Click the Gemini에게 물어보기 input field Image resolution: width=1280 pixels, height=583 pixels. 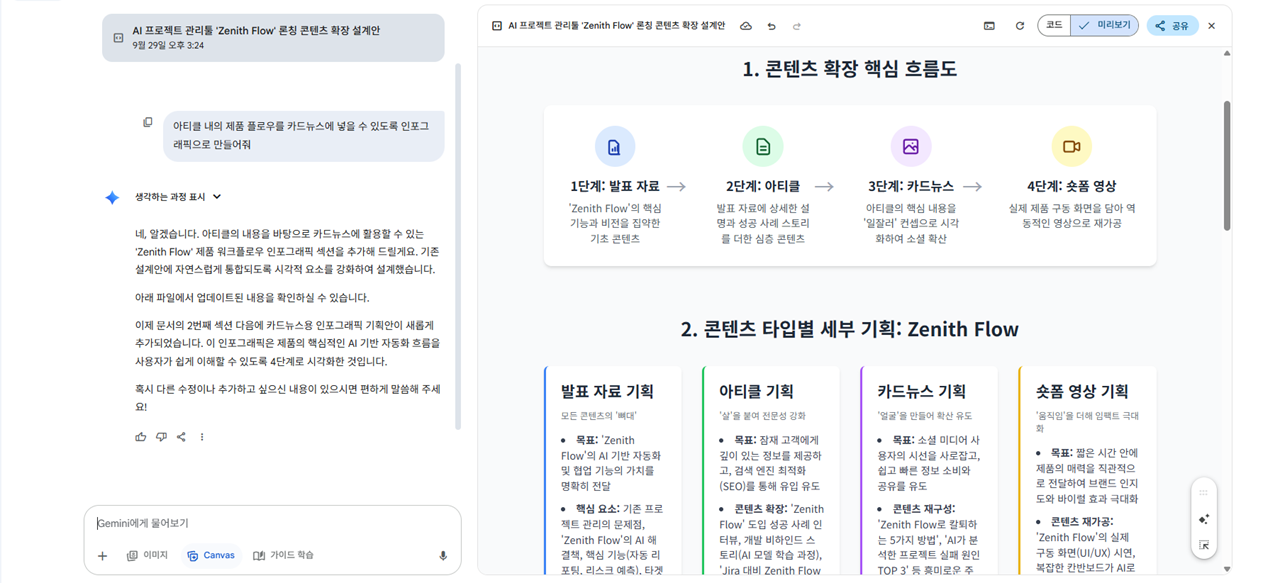tap(270, 523)
